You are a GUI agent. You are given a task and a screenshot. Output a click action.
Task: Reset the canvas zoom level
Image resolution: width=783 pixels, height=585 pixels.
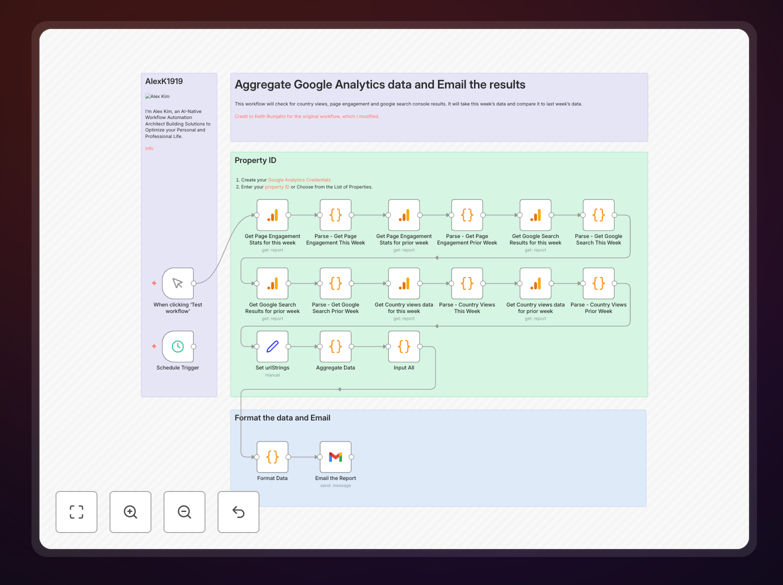point(238,512)
